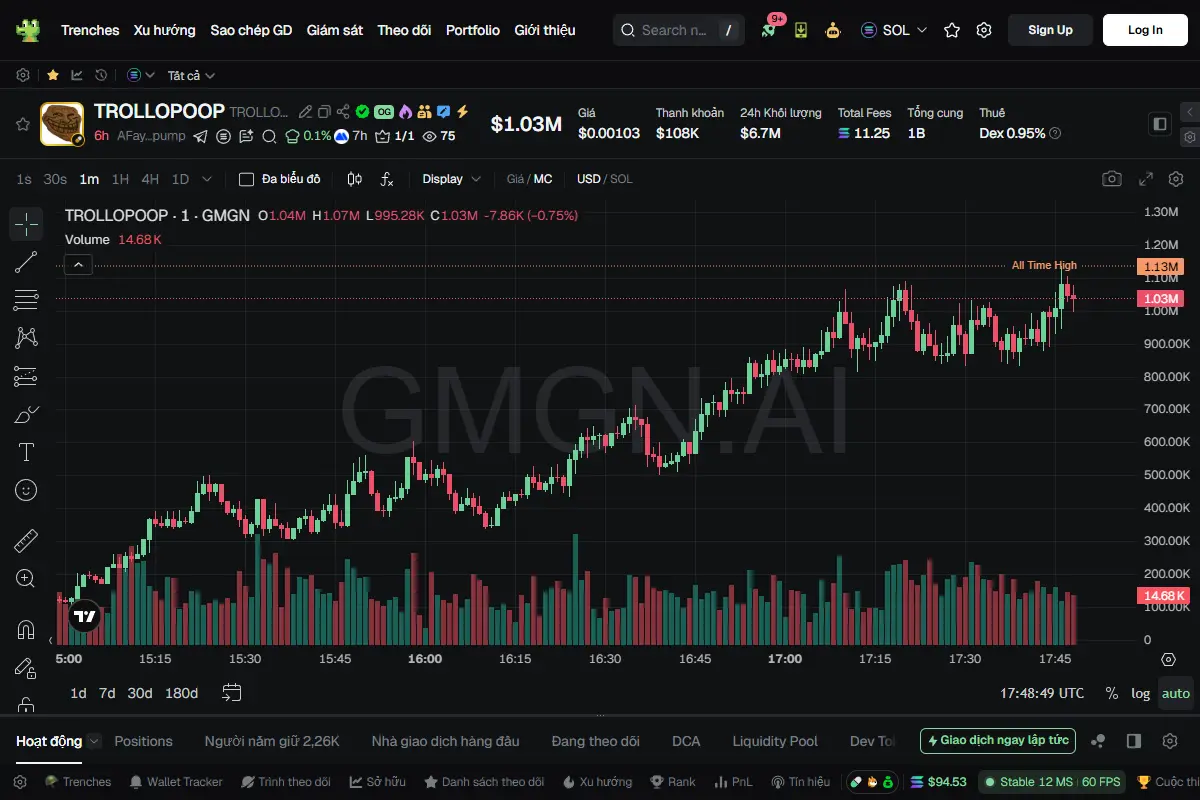Open go-to-date calendar icon

click(232, 692)
